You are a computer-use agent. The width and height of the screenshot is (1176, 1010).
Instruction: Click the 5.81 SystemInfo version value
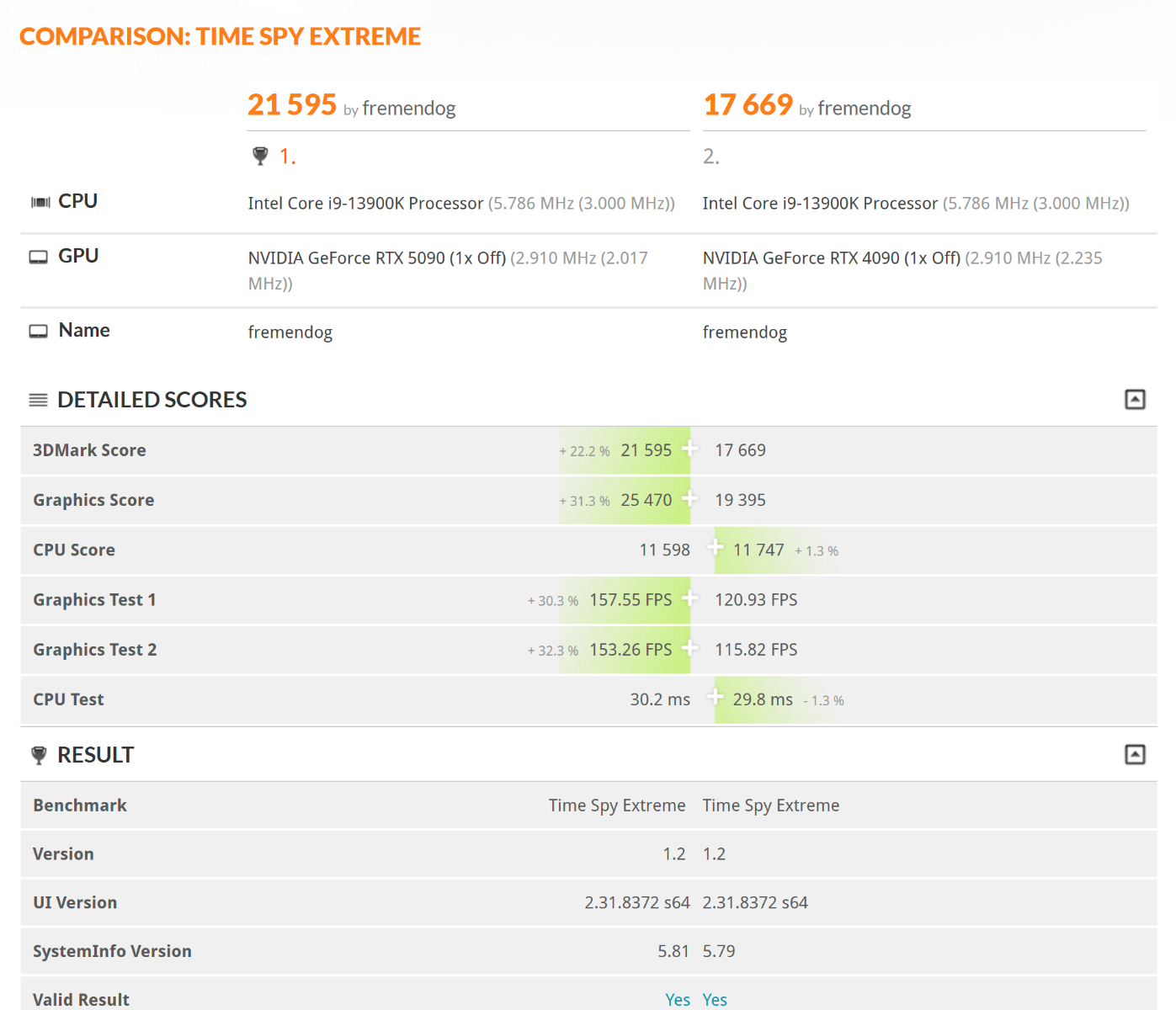[x=673, y=951]
